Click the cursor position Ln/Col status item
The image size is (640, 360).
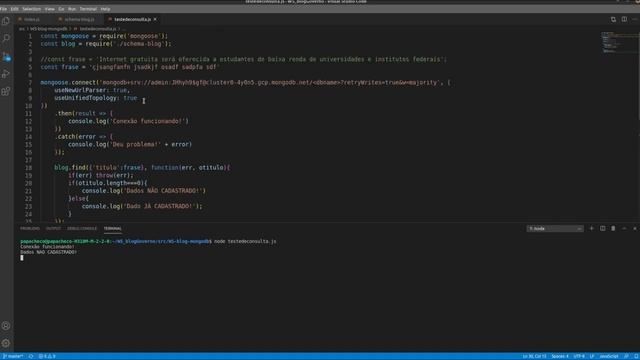click(534, 356)
